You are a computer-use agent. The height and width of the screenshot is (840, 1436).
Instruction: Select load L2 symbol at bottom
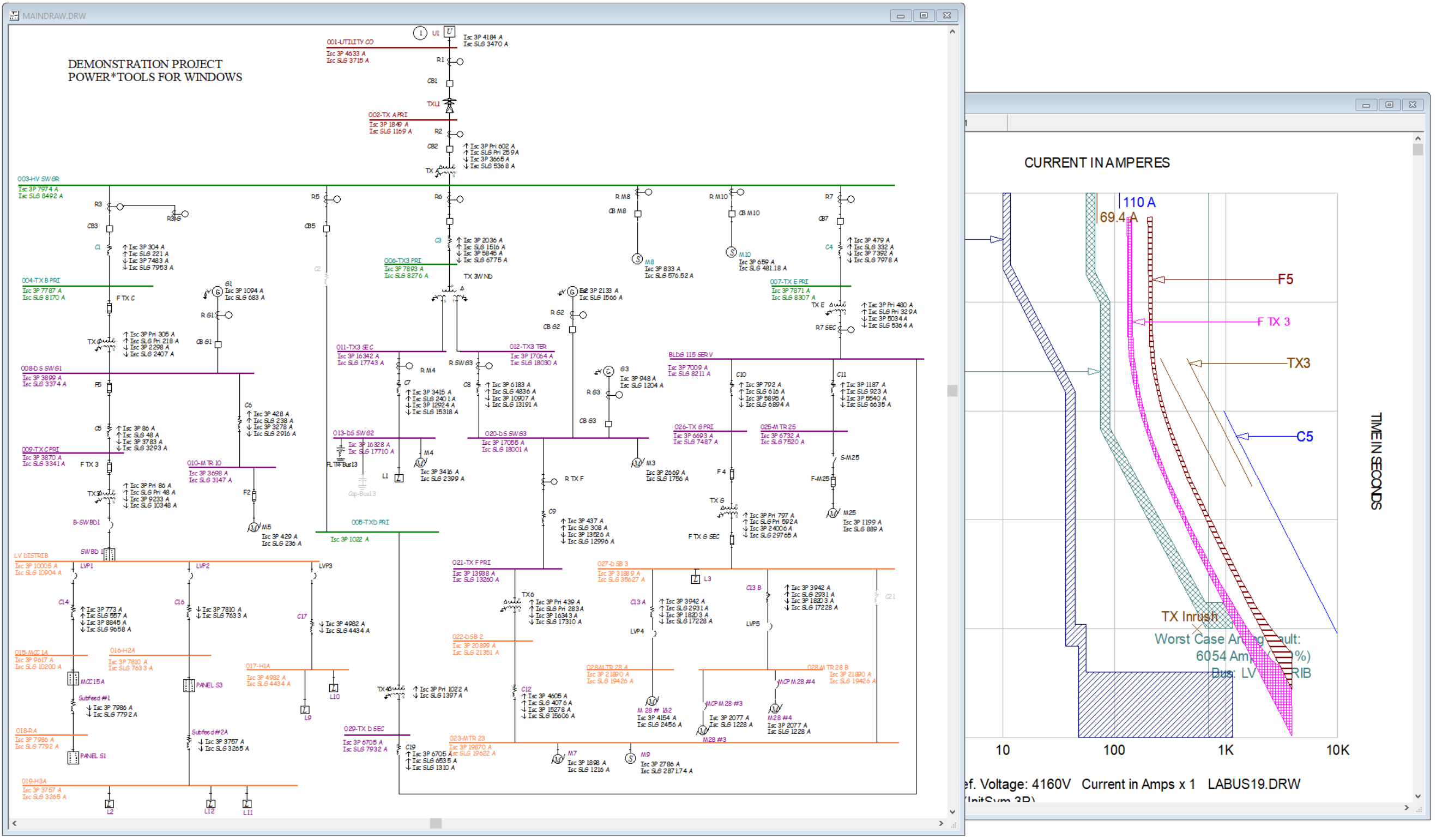coord(110,804)
